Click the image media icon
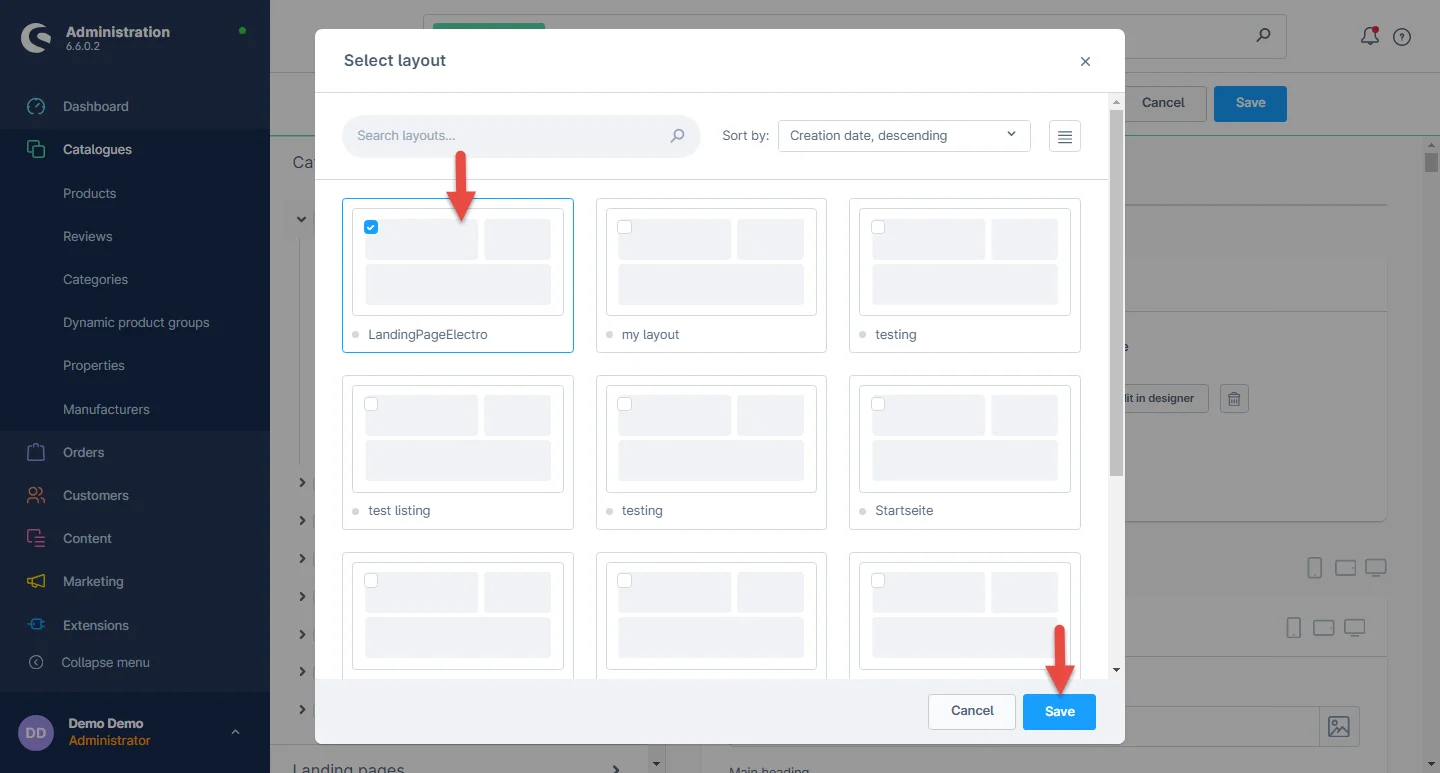 click(x=1339, y=727)
